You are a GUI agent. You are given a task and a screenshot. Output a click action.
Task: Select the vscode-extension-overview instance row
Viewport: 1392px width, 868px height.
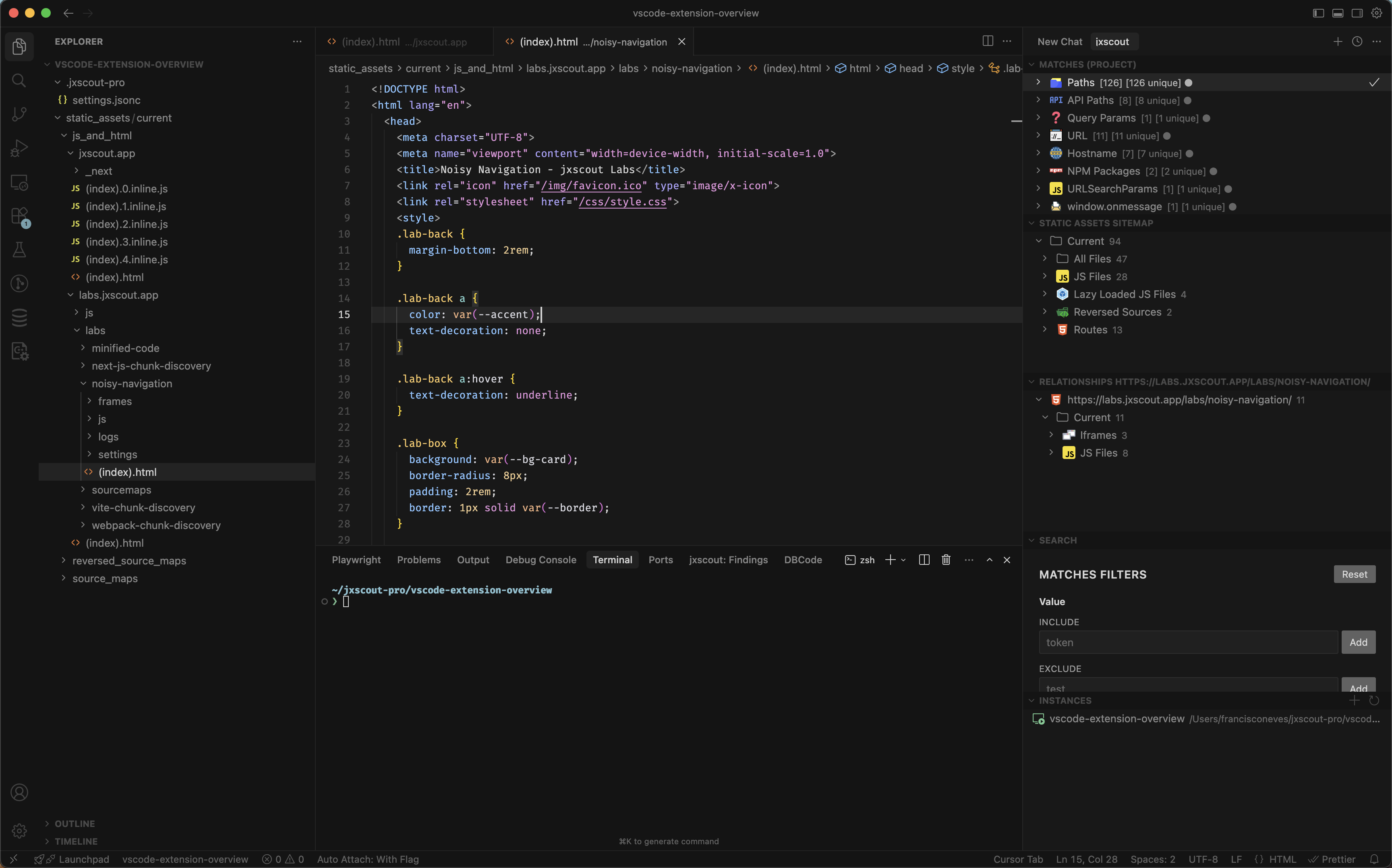click(1206, 719)
